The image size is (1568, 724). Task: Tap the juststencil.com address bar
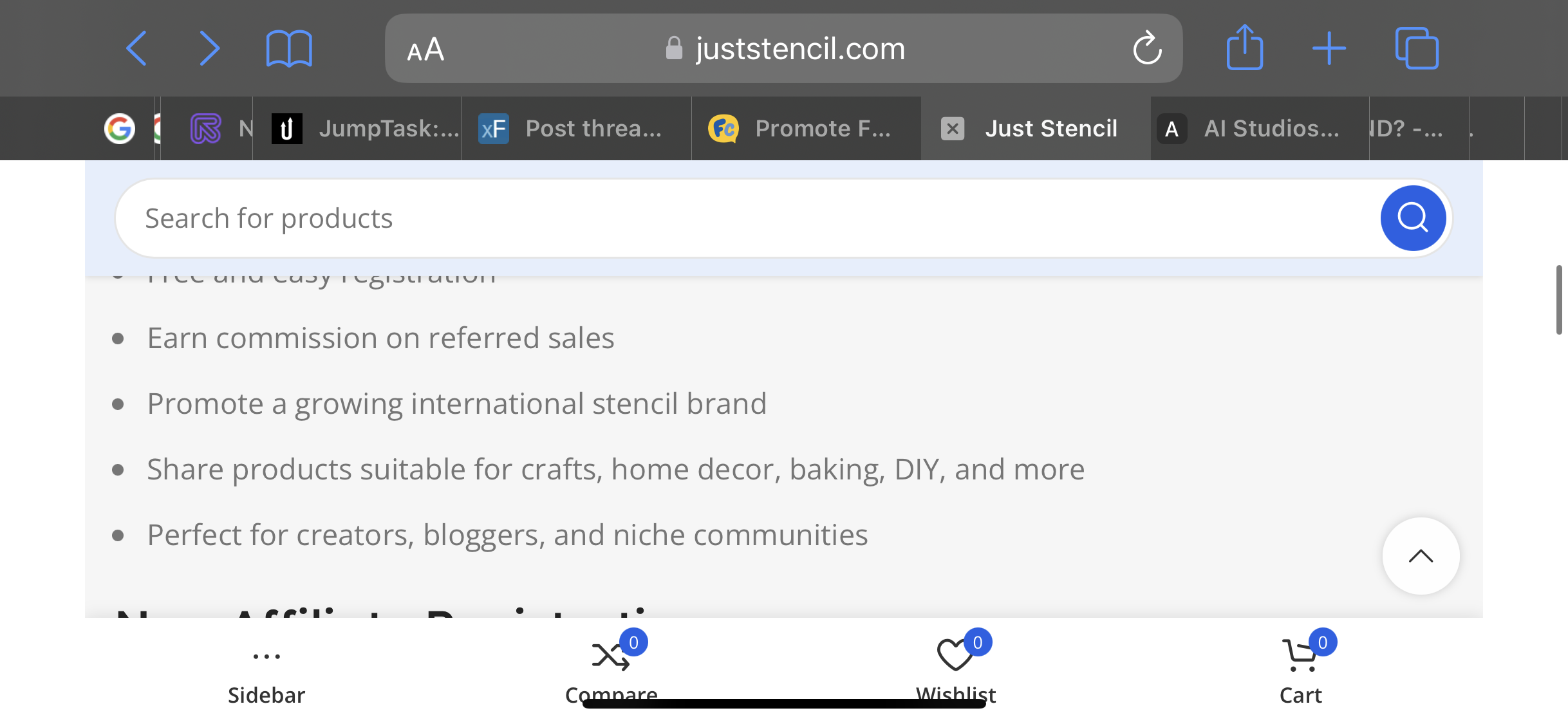point(783,48)
